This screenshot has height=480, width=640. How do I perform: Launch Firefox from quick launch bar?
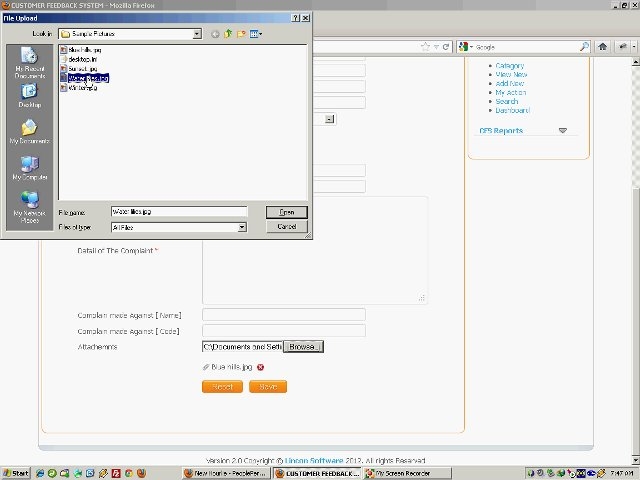click(x=141, y=473)
